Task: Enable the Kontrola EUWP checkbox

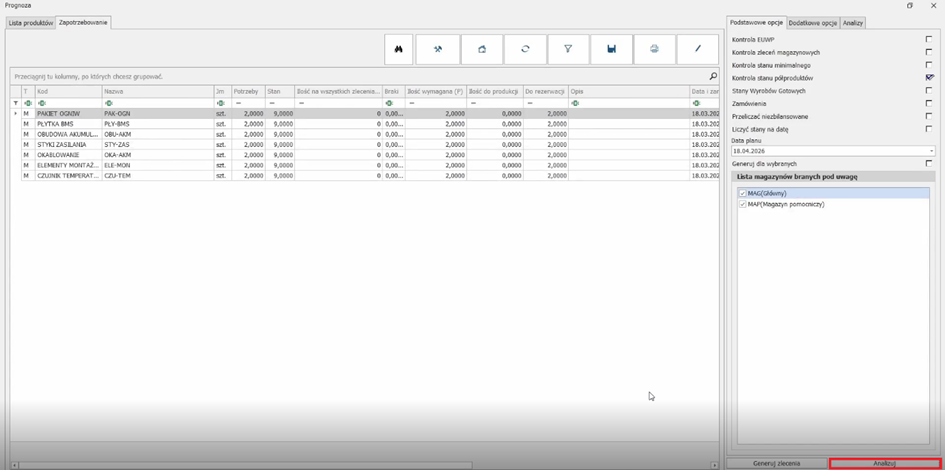Action: click(x=929, y=39)
